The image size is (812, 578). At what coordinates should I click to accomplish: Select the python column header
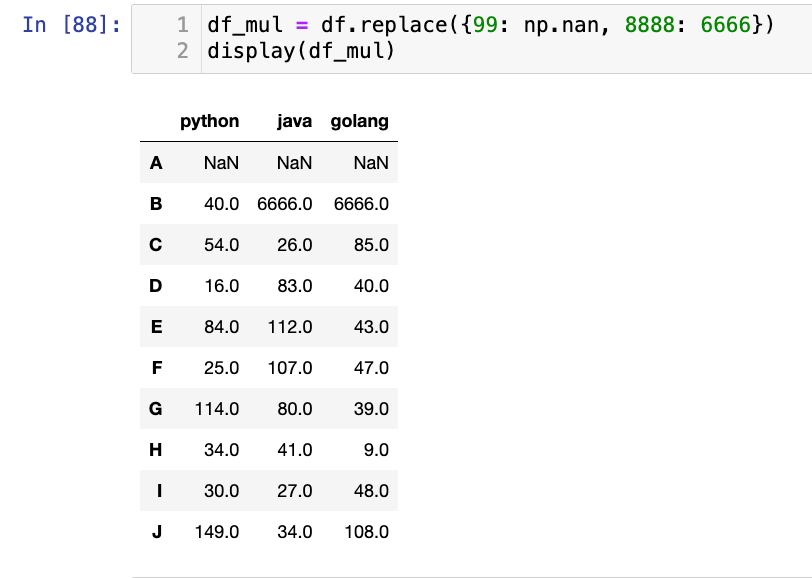tap(209, 121)
